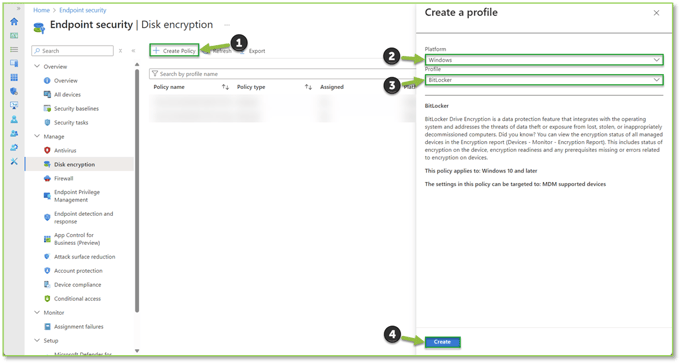Open the Profile dropdown showing BitLocker
Screen dimensions: 681x364
(544, 80)
